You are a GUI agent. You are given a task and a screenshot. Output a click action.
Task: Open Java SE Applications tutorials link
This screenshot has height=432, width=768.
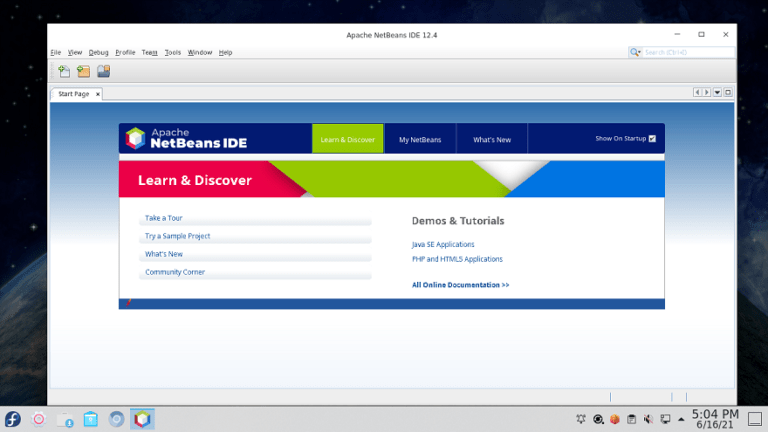[443, 244]
